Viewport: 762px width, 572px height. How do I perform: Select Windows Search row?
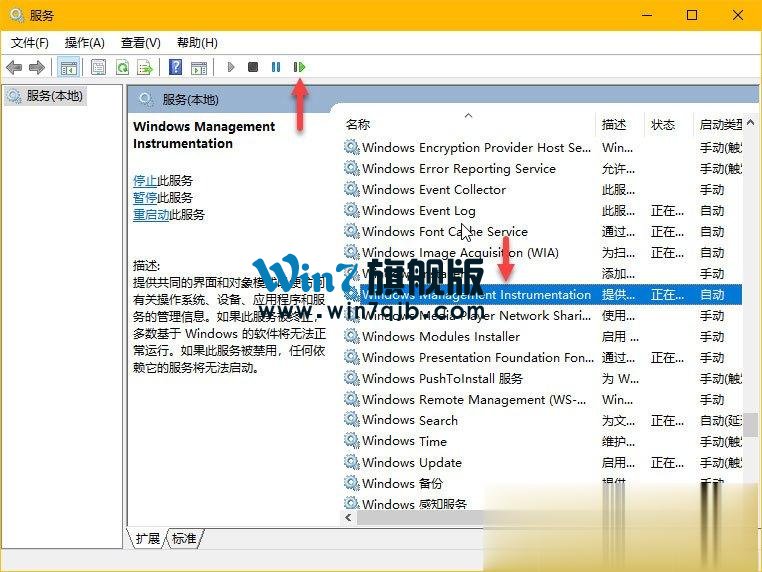click(x=542, y=420)
